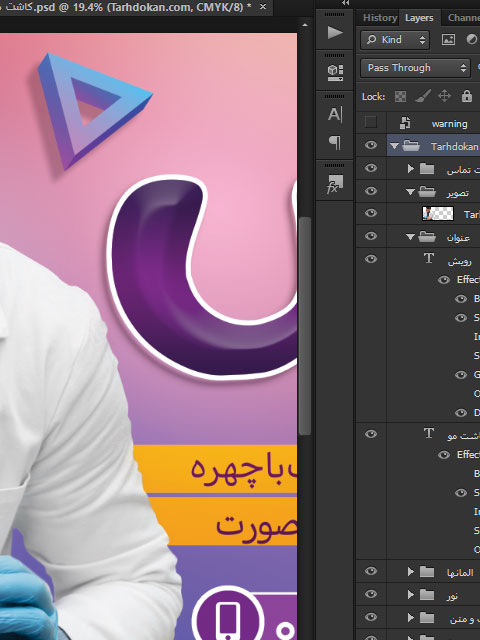Screen dimensions: 480x640
Task: Hide the رویش text layer
Action: (x=371, y=259)
